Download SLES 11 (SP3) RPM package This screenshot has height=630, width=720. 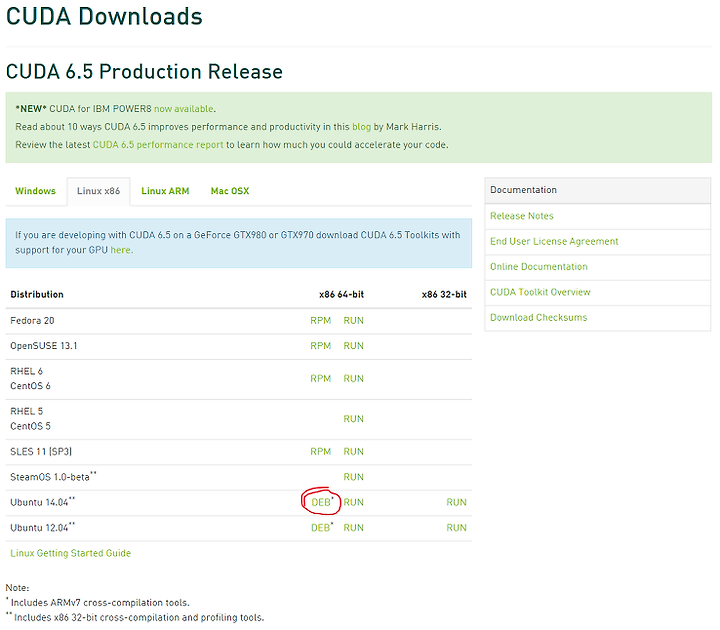321,451
